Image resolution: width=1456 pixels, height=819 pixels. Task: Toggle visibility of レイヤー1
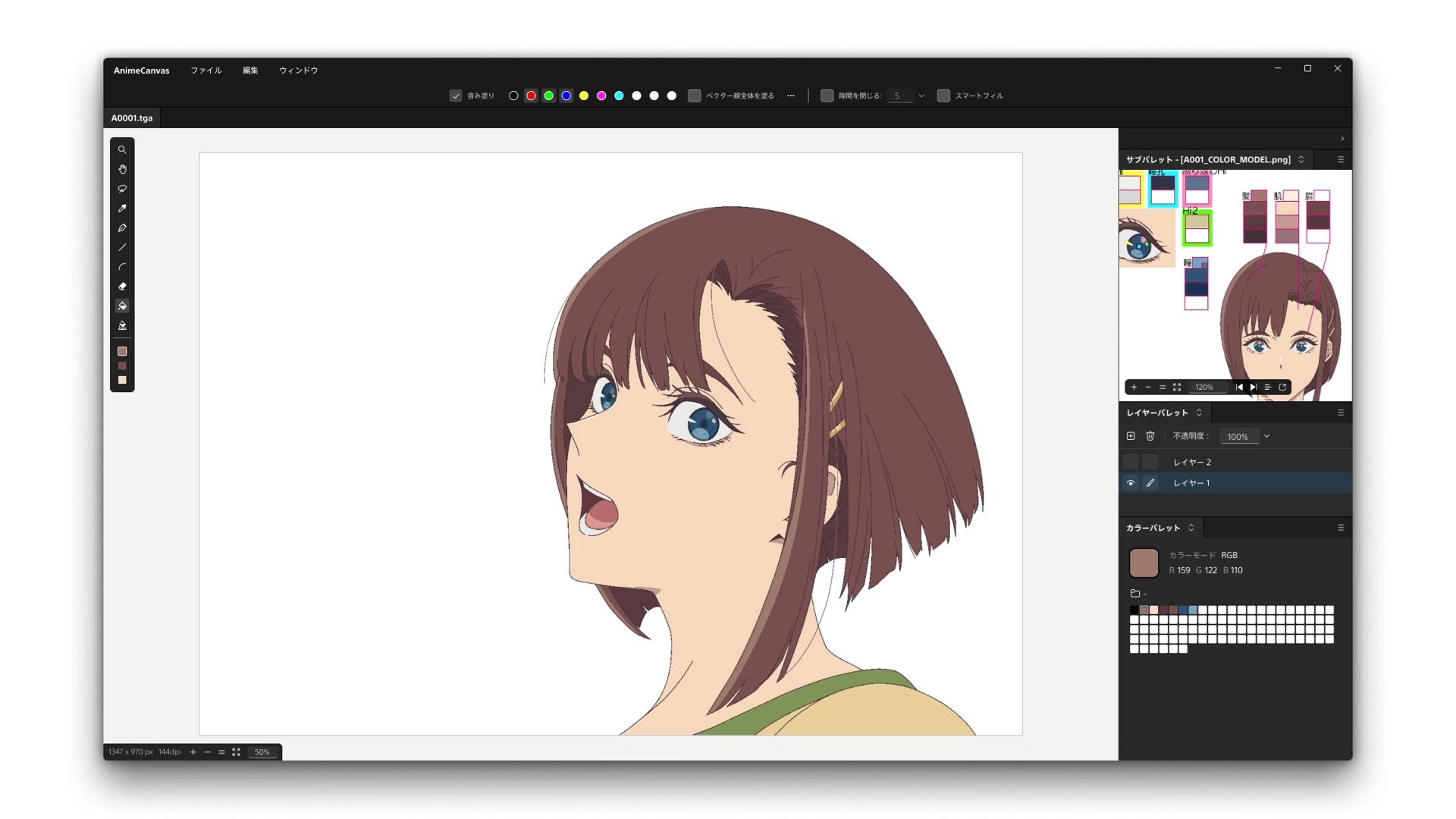click(1131, 483)
